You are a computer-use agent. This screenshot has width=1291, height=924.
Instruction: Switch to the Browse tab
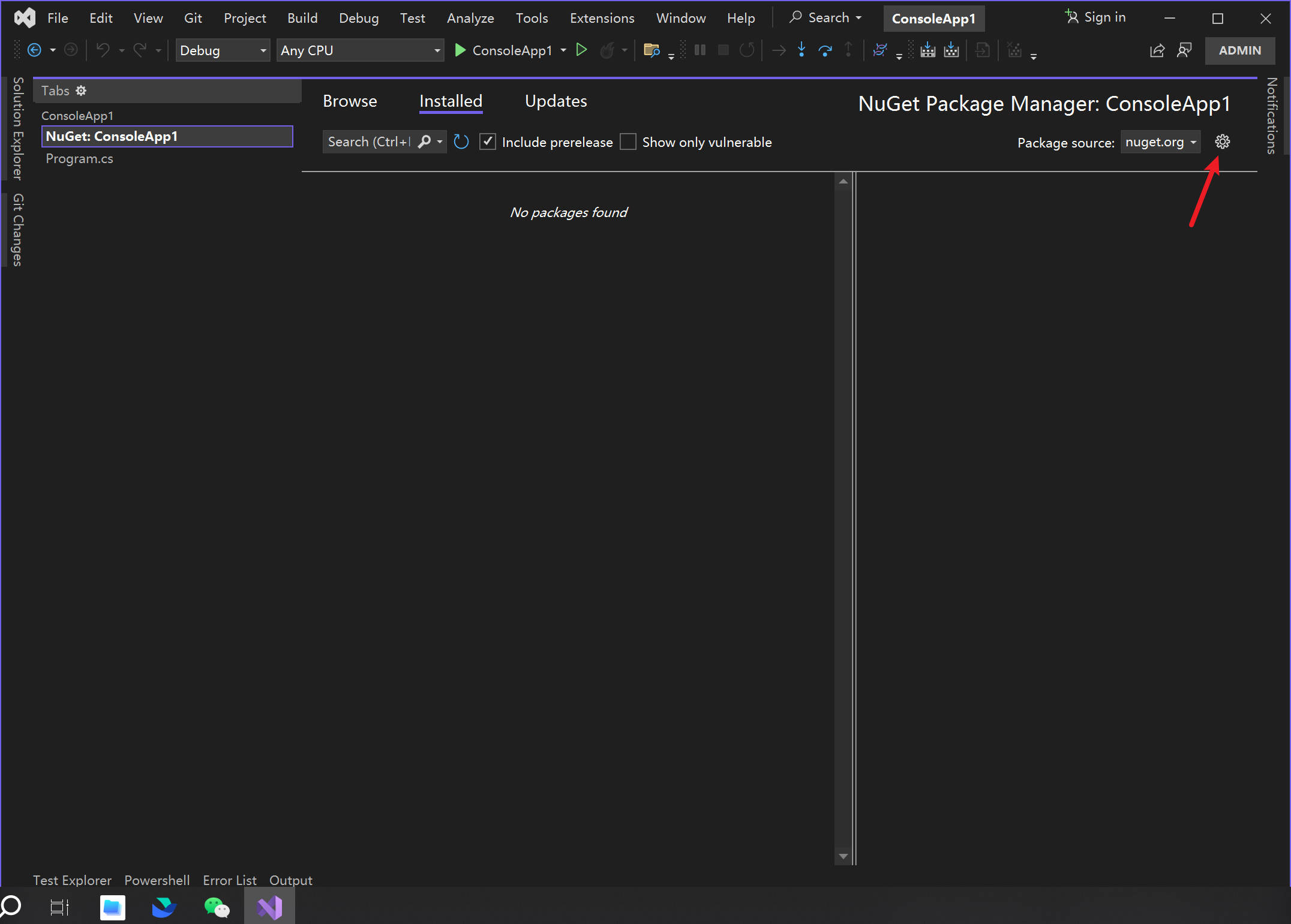coord(350,101)
